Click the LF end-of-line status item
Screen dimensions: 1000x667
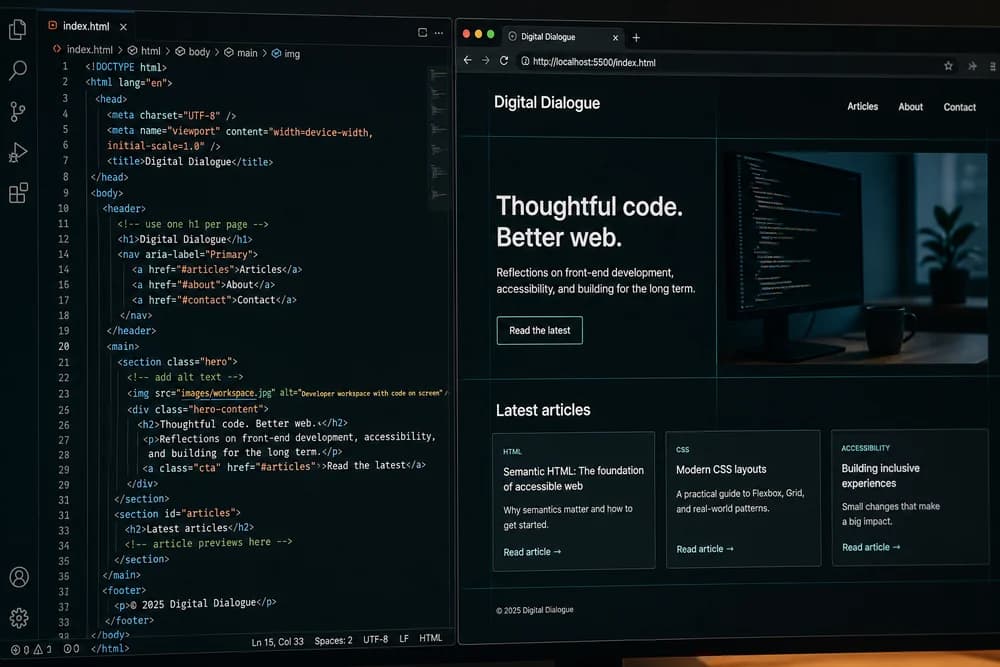tap(404, 638)
